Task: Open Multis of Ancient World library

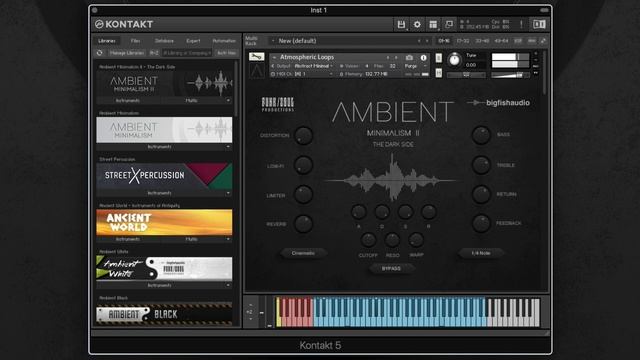Action: 191,239
